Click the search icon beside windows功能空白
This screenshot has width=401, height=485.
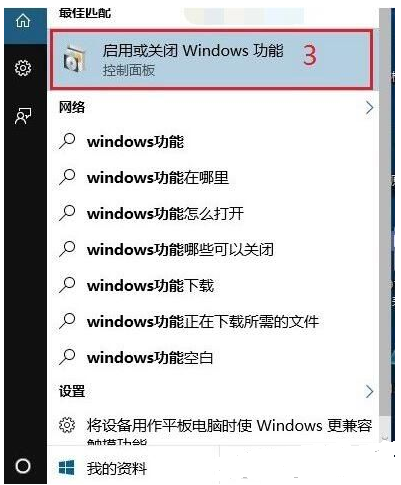pos(67,357)
